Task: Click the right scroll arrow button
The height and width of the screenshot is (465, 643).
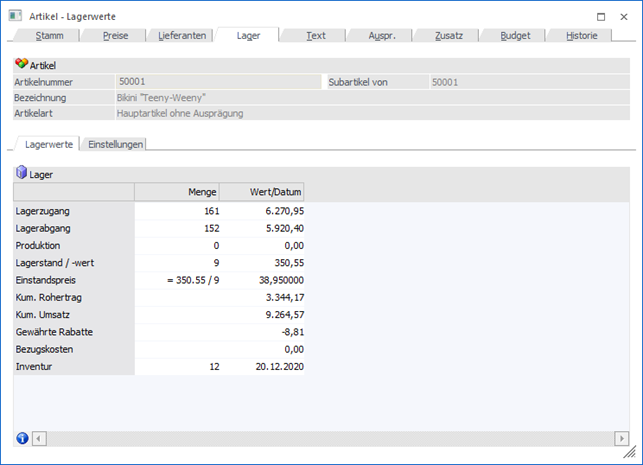Action: pyautogui.click(x=622, y=438)
